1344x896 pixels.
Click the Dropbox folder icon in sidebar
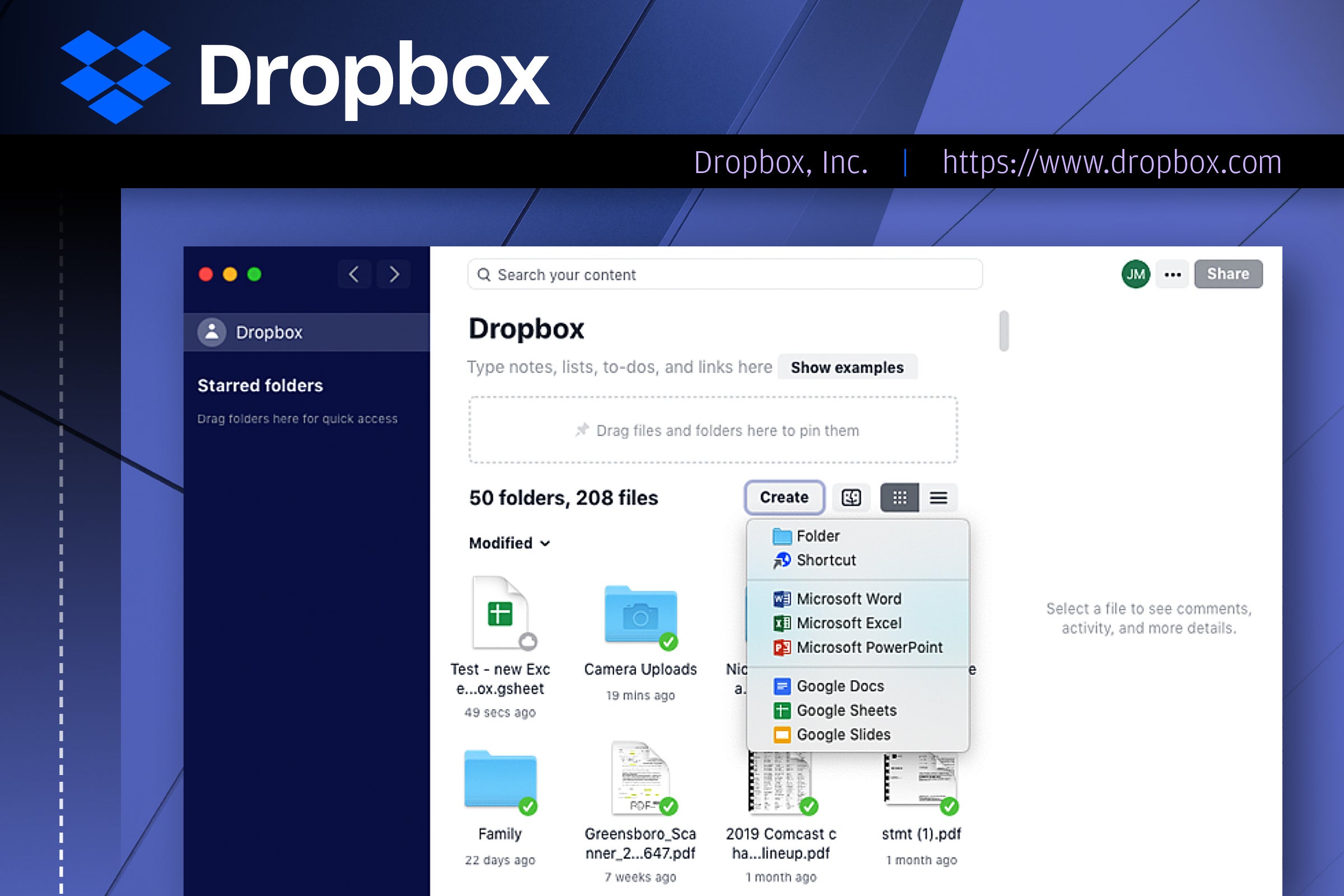point(213,333)
